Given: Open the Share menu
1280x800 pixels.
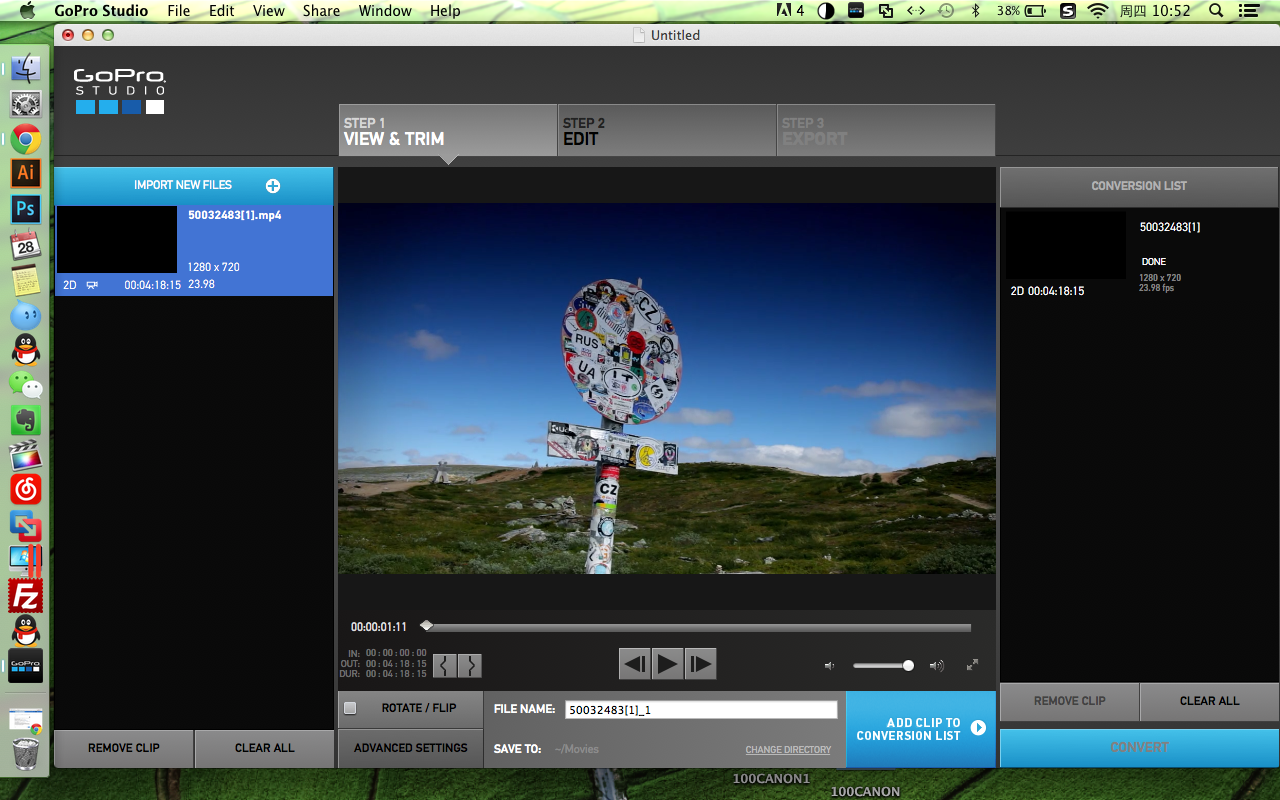Looking at the screenshot, I should pos(321,11).
